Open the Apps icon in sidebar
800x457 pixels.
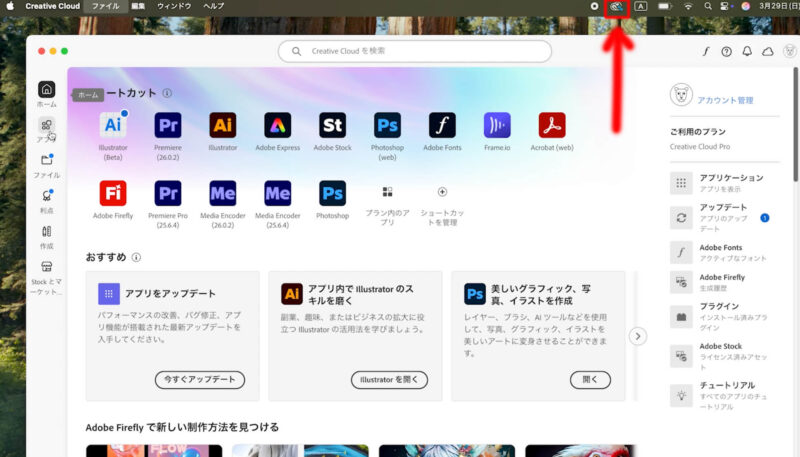click(46, 125)
